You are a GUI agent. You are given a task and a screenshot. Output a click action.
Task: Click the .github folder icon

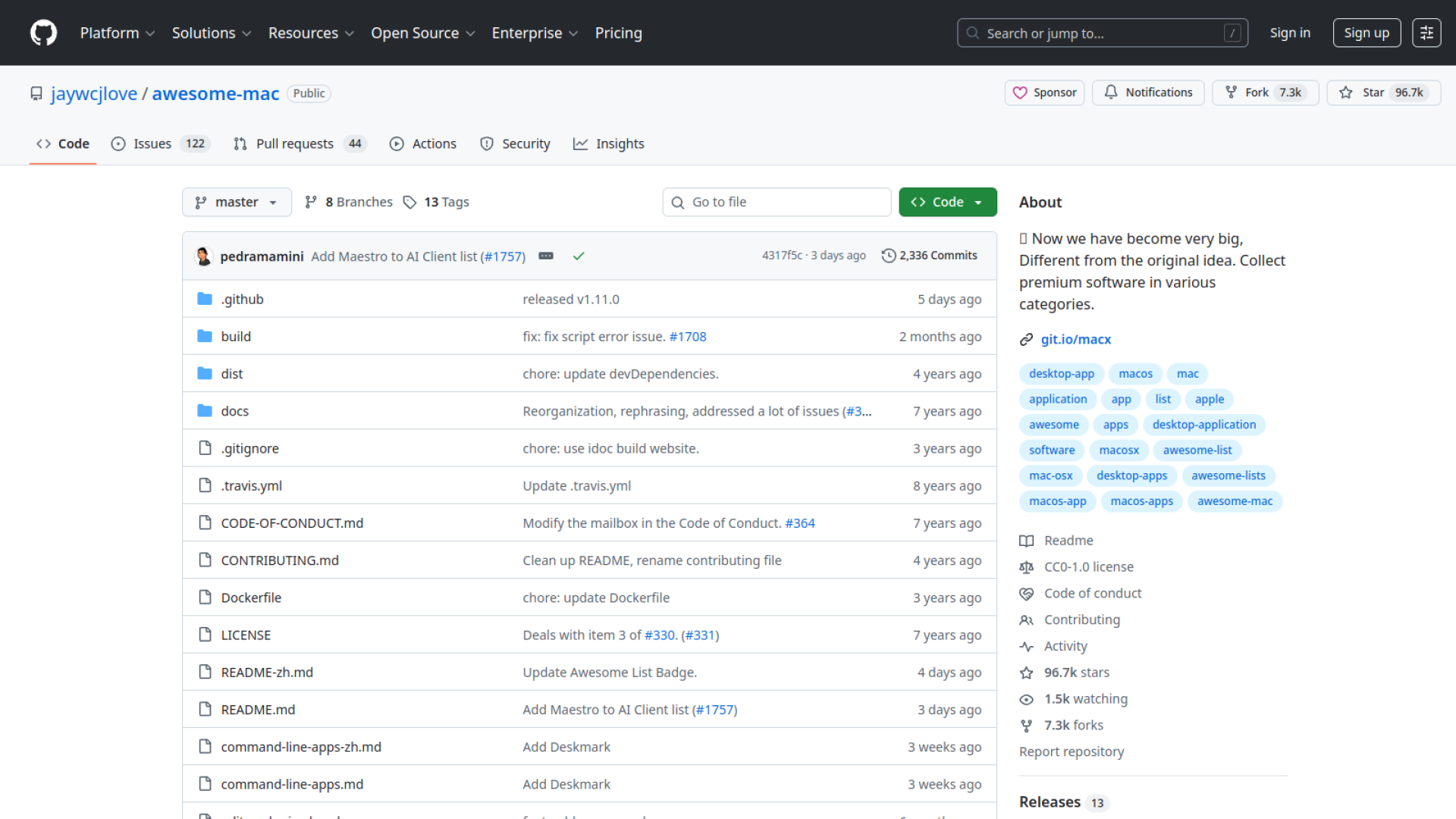tap(205, 299)
